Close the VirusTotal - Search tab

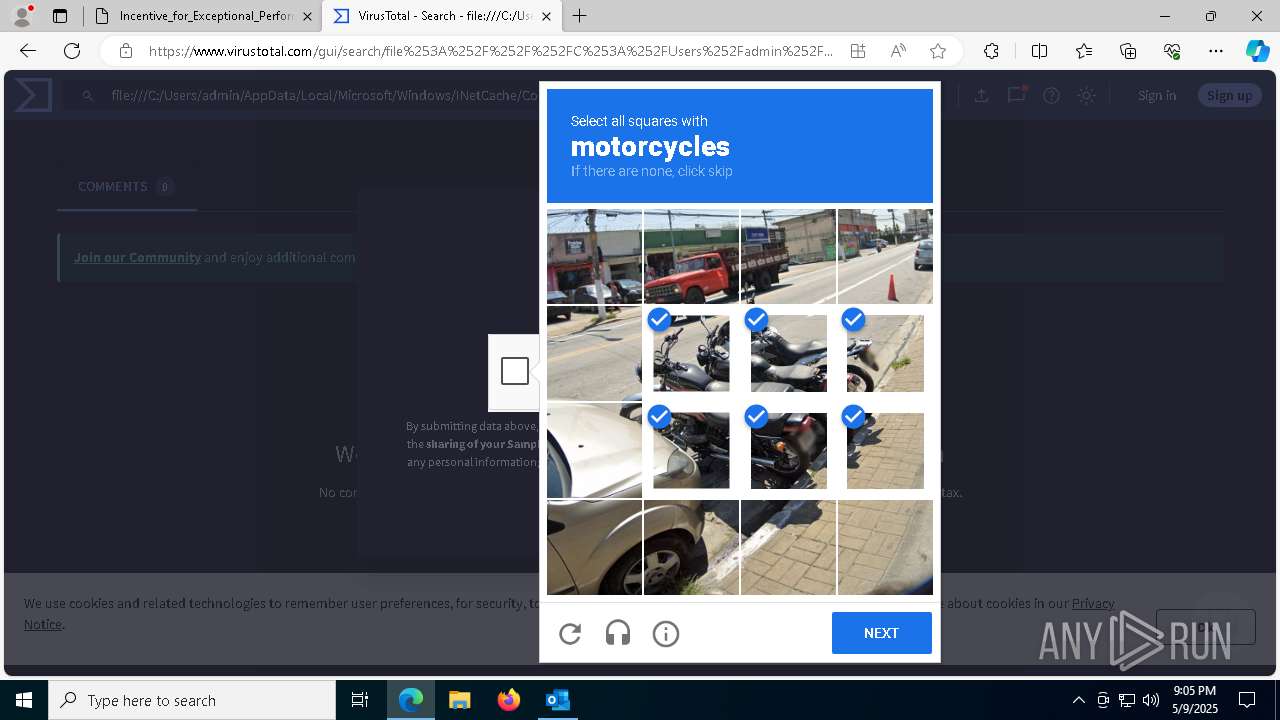click(x=546, y=16)
